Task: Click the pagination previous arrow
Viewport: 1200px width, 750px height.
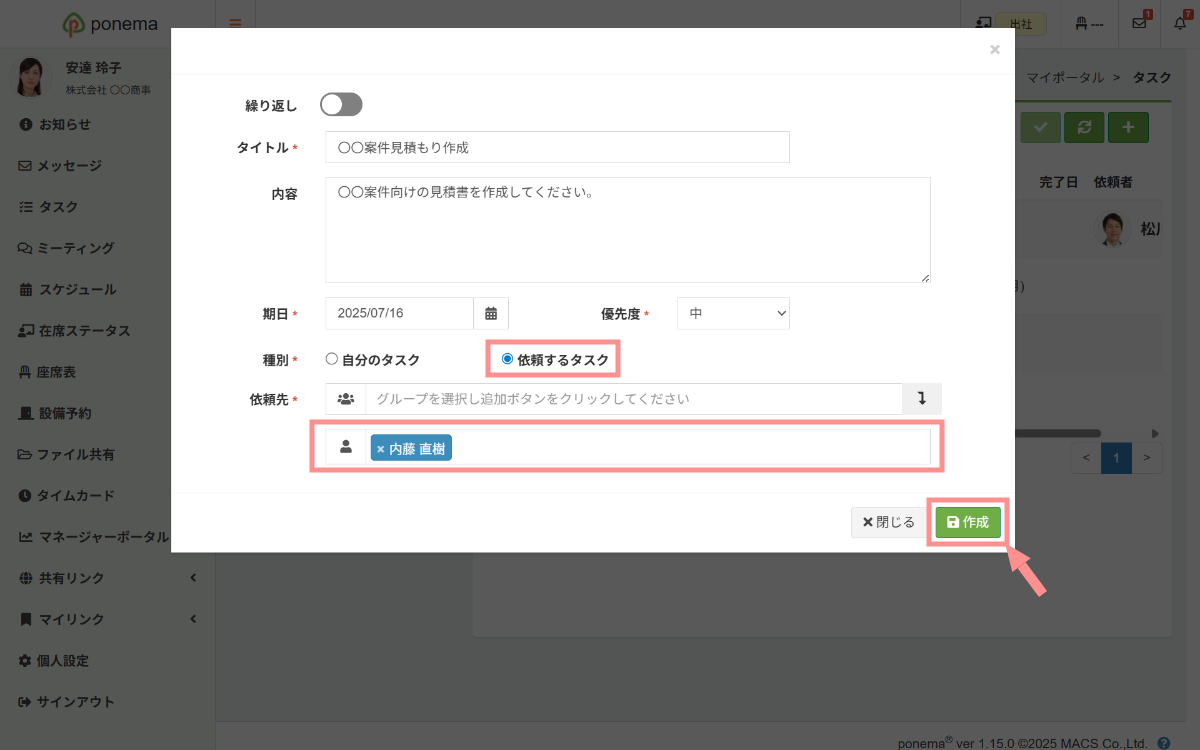Action: [1086, 458]
